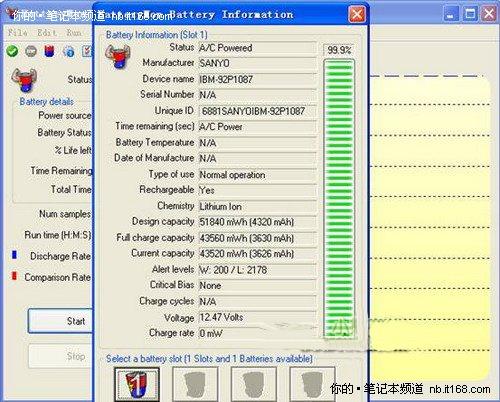This screenshot has width=500, height=402.
Task: Click the Rechargeable Yes value
Action: tap(257, 190)
